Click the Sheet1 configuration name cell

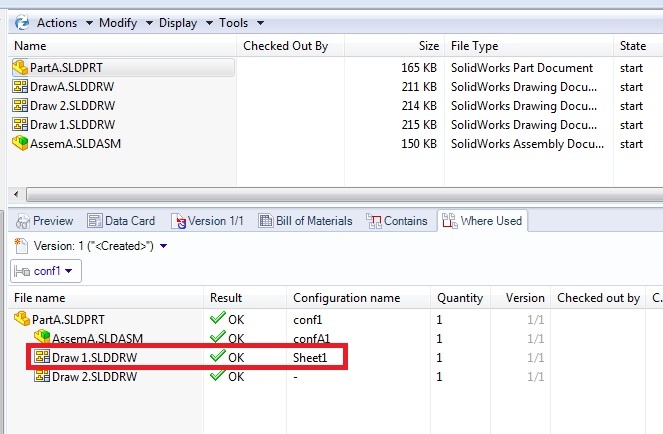click(x=310, y=358)
